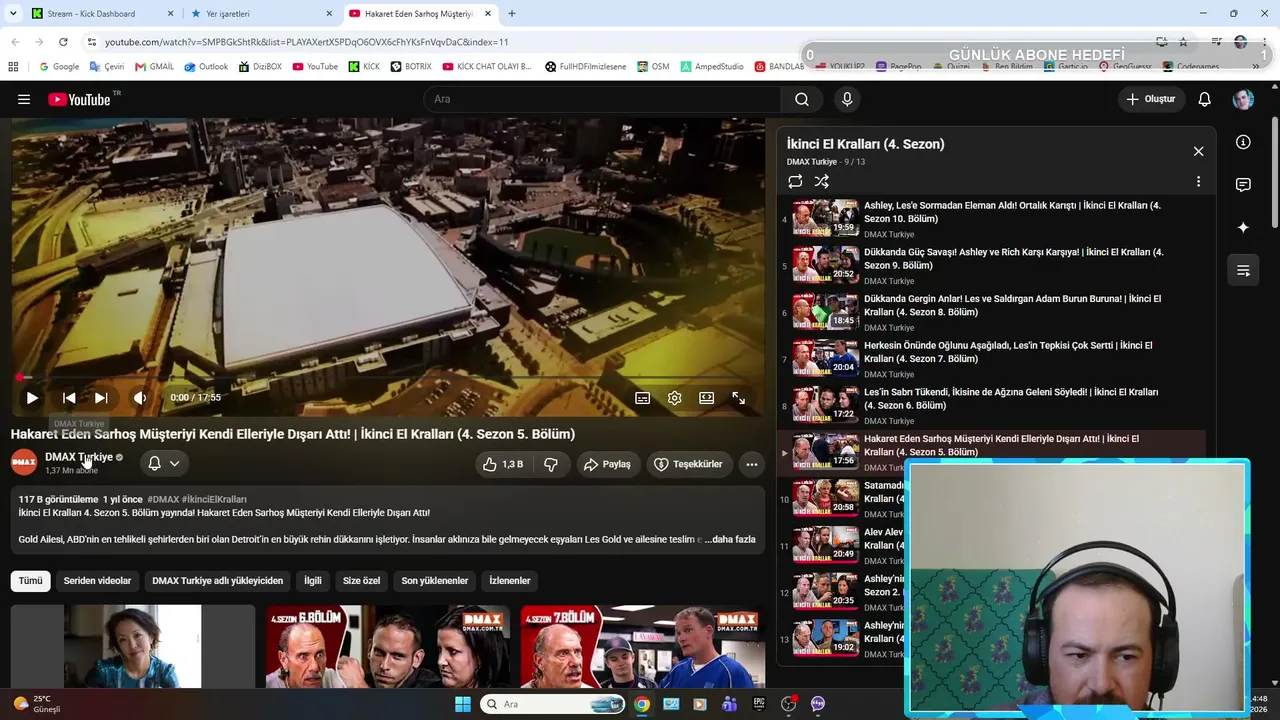Viewport: 1280px width, 720px height.
Task: Click the YouTube search magnifier button
Action: pos(802,99)
